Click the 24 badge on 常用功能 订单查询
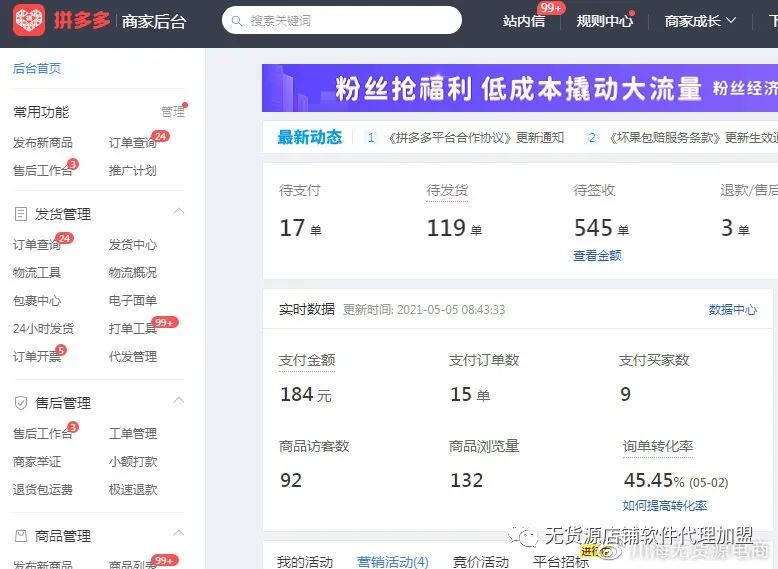778x569 pixels. pos(160,136)
